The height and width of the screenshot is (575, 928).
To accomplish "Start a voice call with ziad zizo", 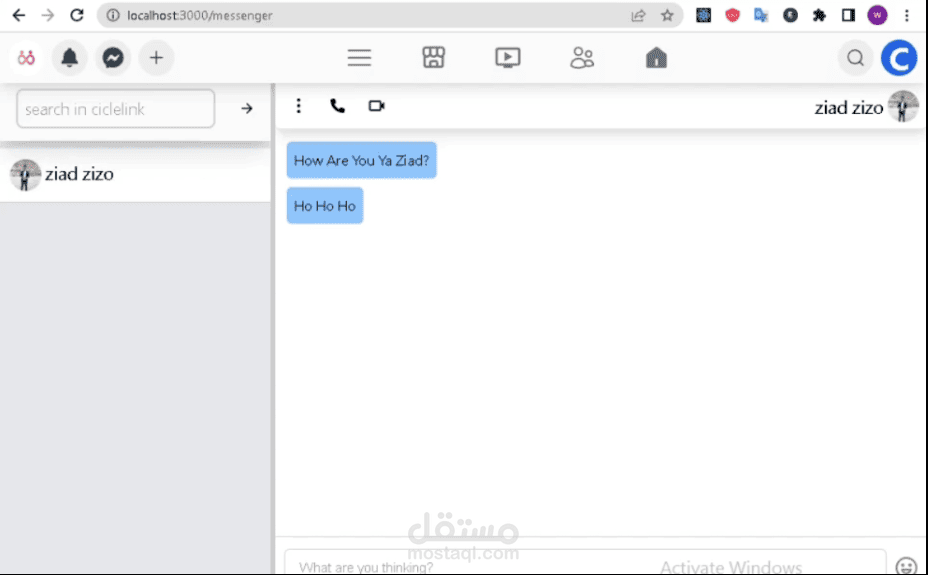I will point(337,106).
